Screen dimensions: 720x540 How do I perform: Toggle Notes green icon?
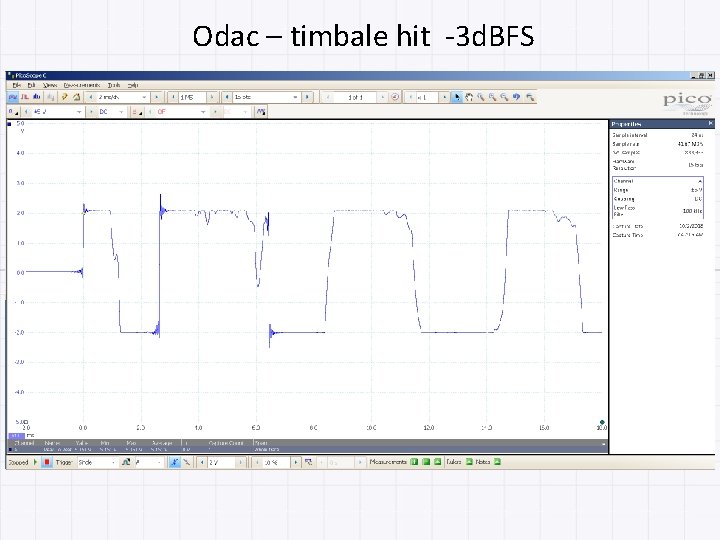497,461
